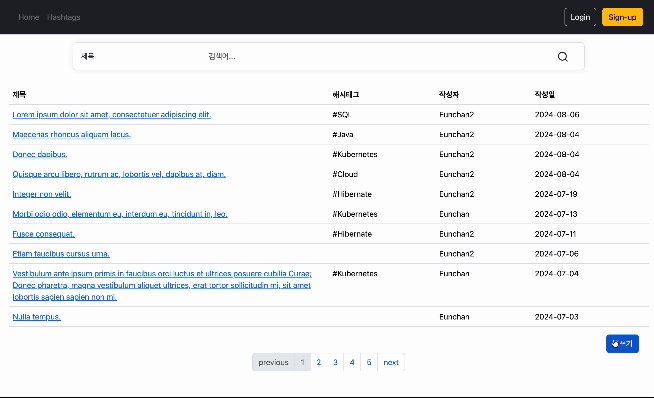Click the yellow Sign-up button

622,17
